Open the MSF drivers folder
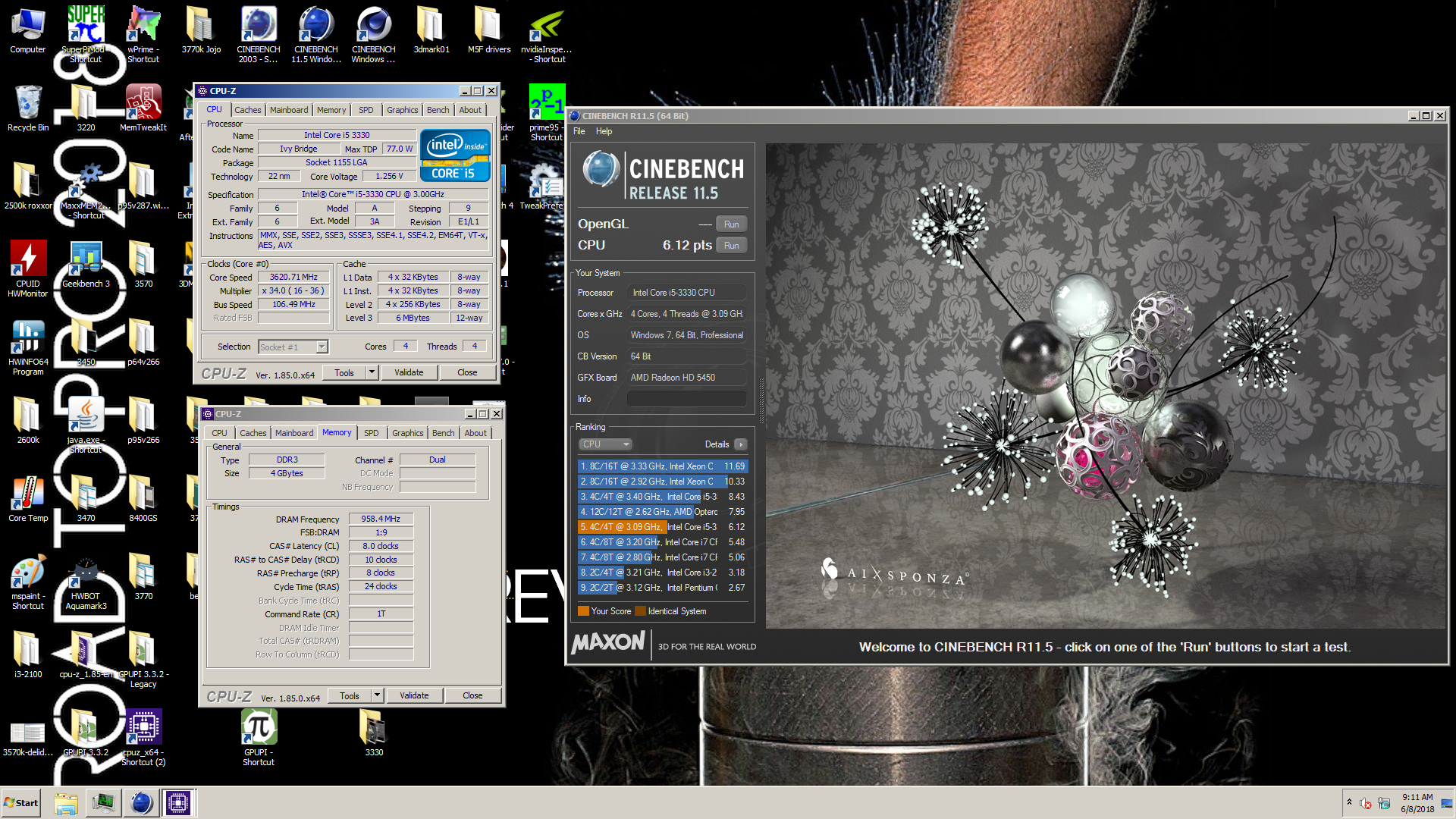This screenshot has height=819, width=1456. [x=489, y=31]
